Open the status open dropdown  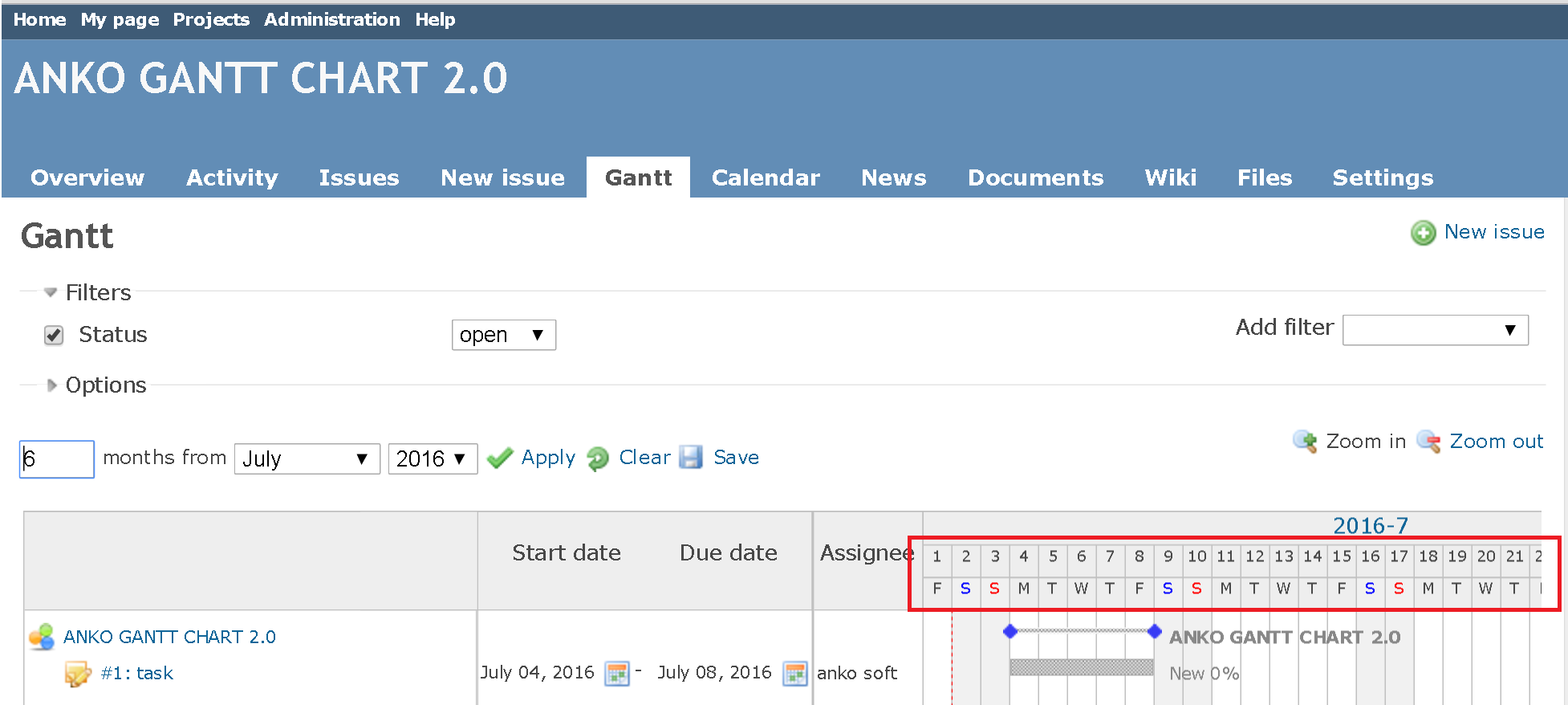pos(503,335)
